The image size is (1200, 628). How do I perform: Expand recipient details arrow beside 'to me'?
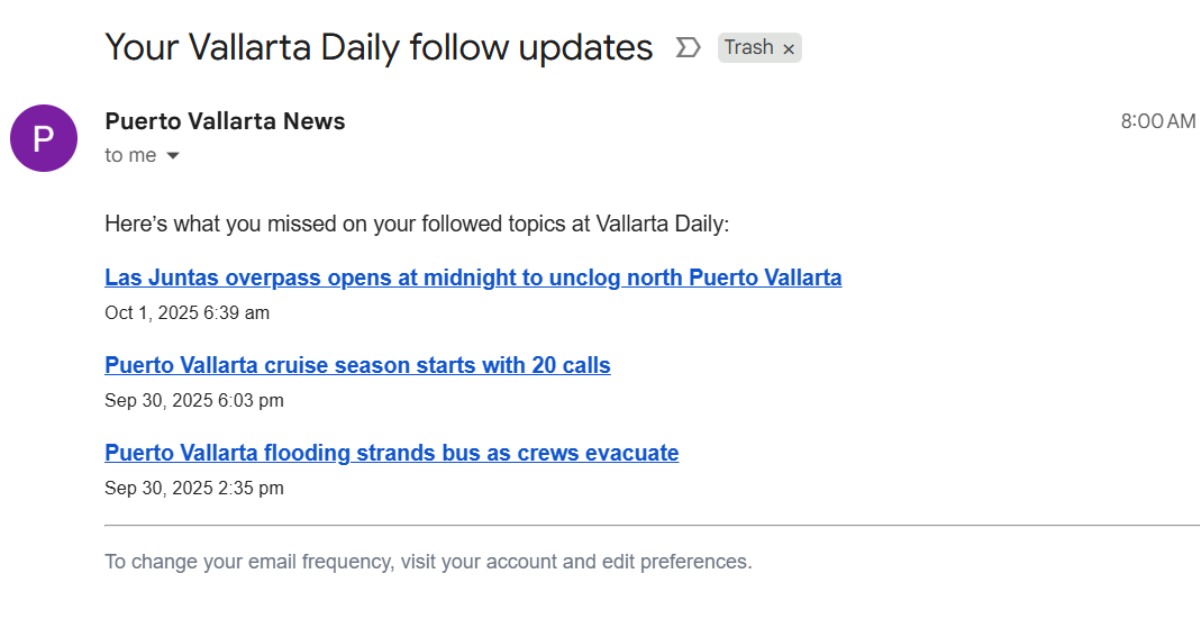coord(172,156)
